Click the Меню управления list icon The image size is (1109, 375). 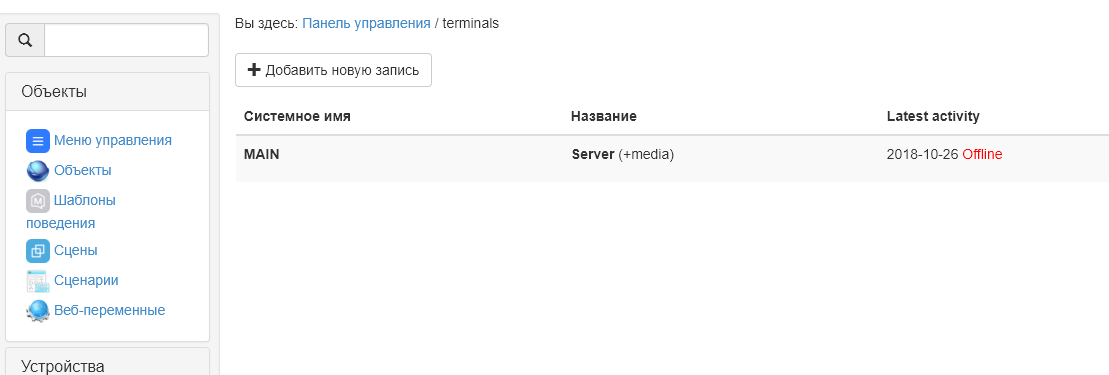[37, 141]
